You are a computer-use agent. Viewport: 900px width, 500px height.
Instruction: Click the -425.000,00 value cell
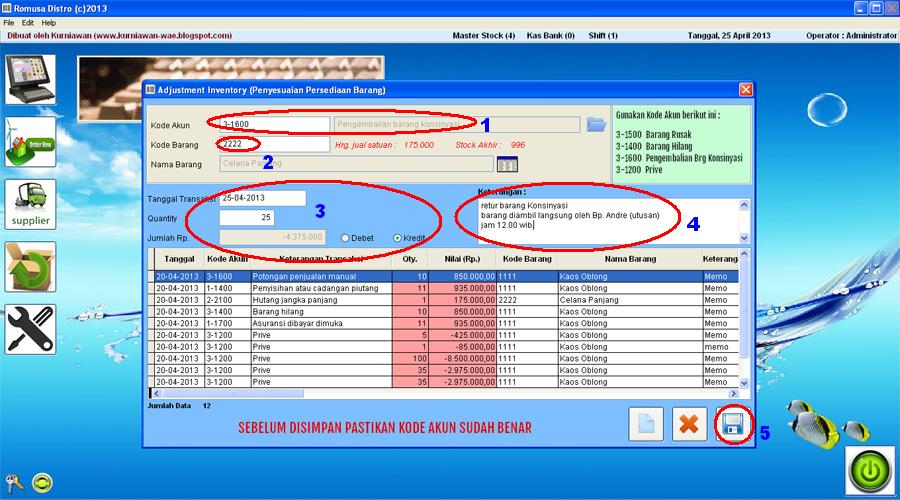462,335
